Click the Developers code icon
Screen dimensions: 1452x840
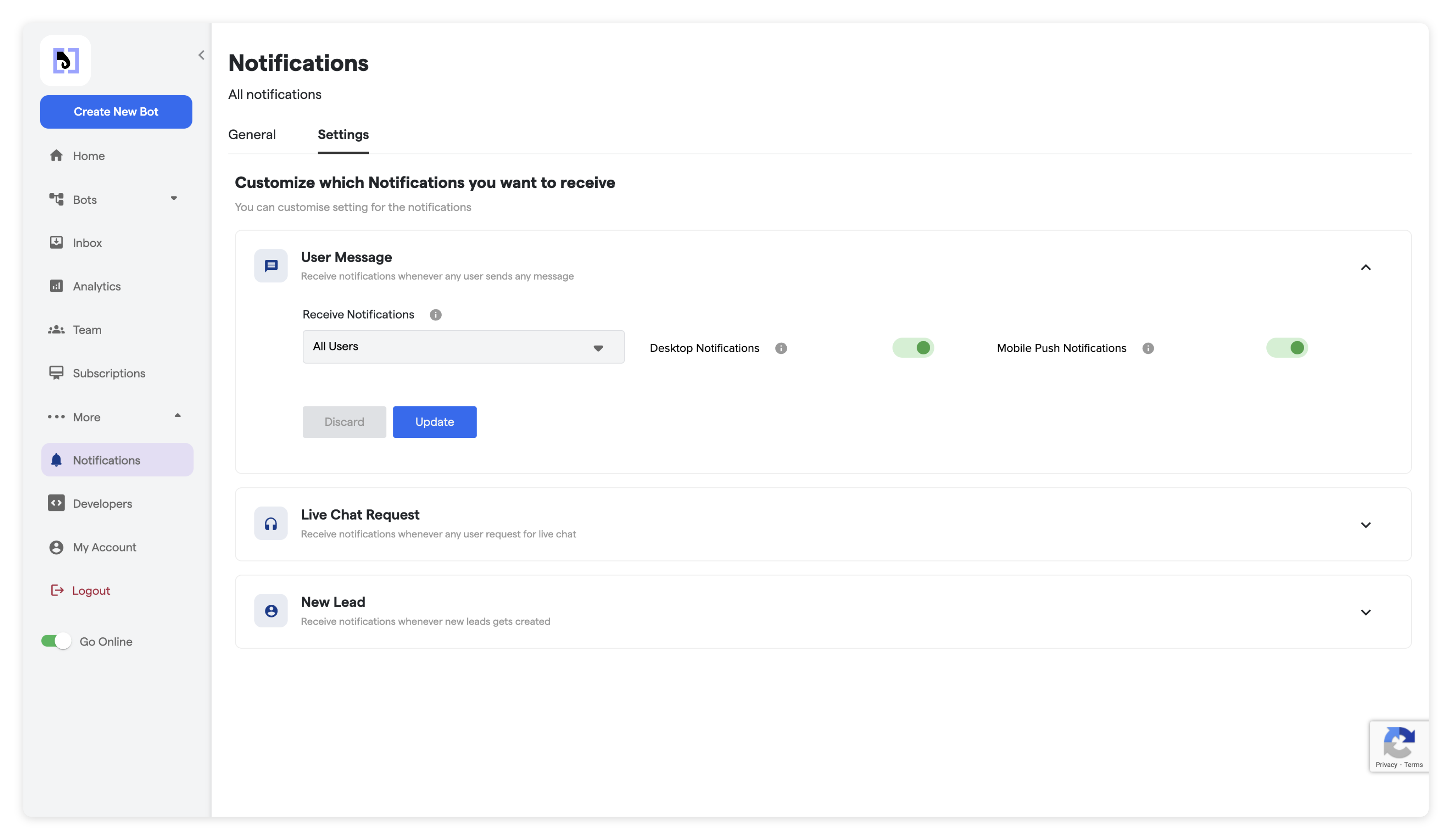point(56,503)
